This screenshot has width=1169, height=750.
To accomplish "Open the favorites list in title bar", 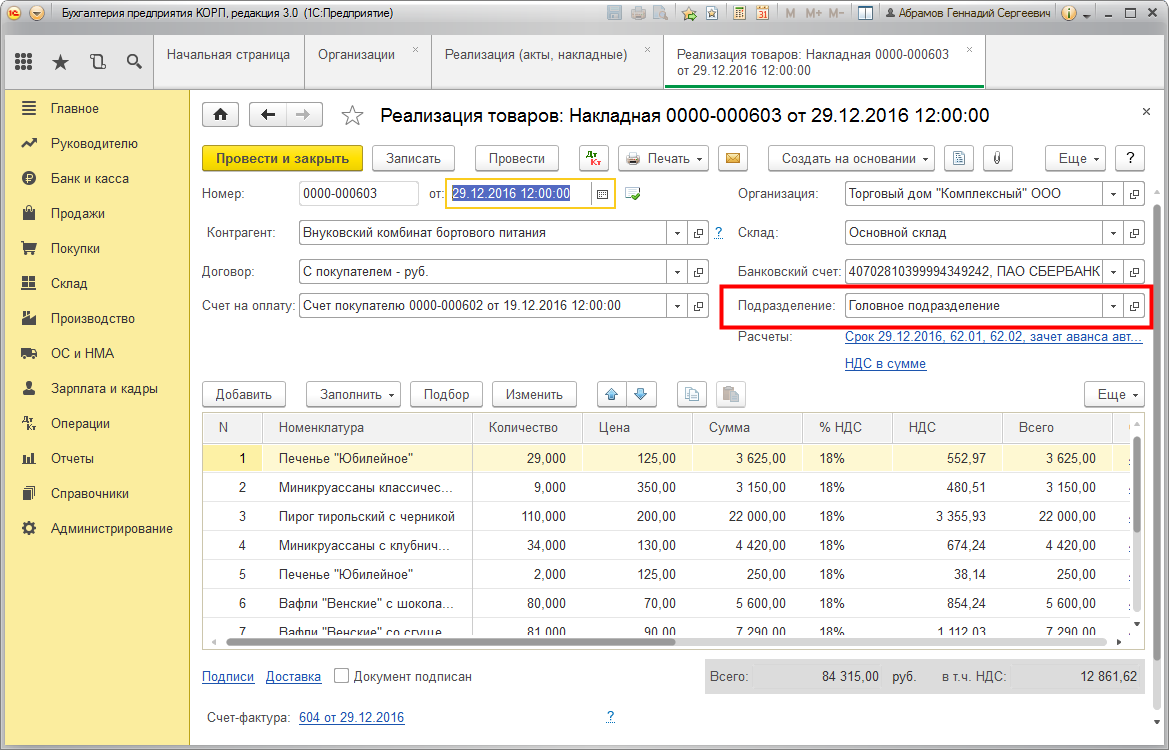I will pos(712,13).
